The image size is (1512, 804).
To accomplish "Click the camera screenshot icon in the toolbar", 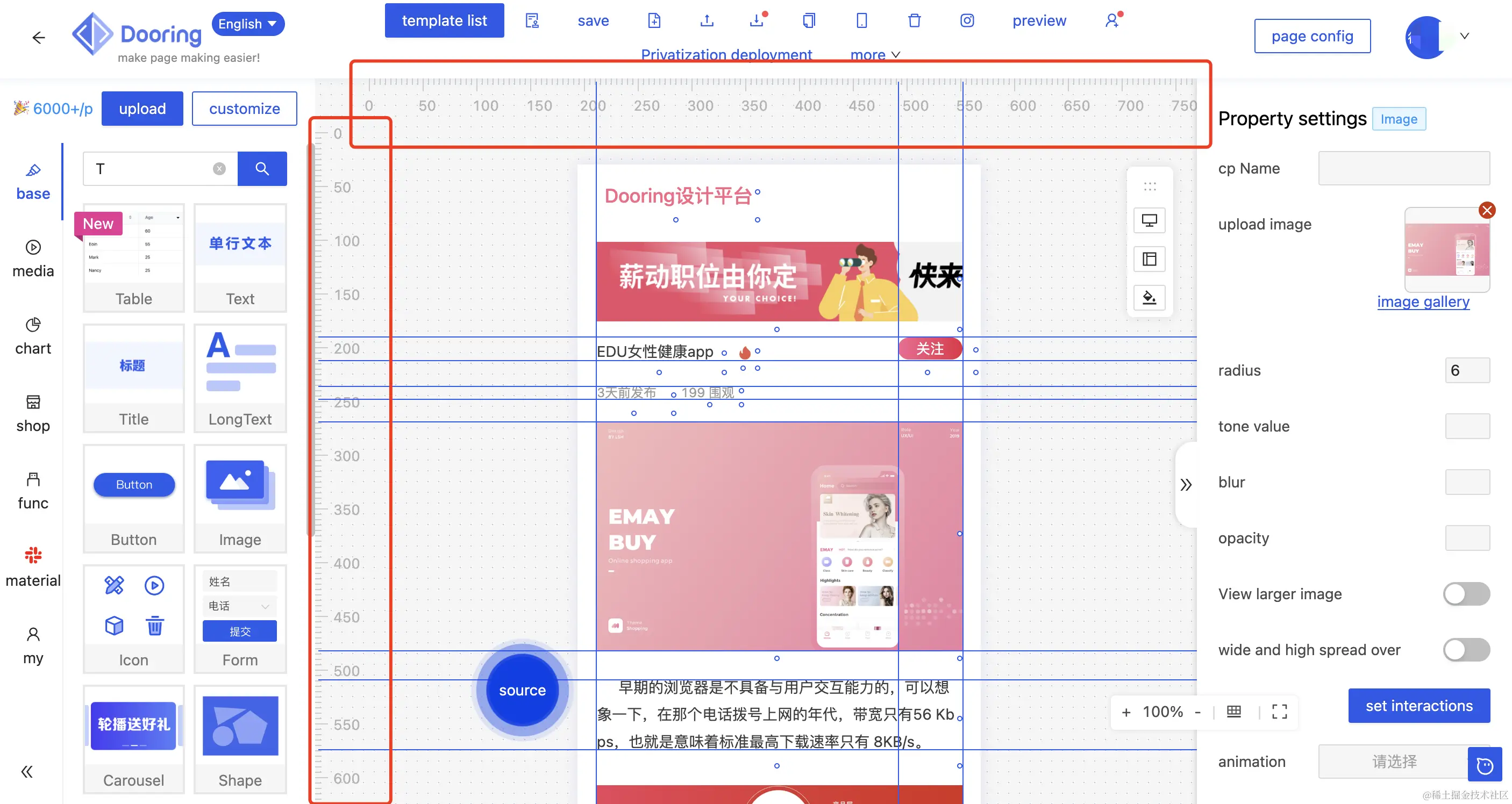I will 967,20.
